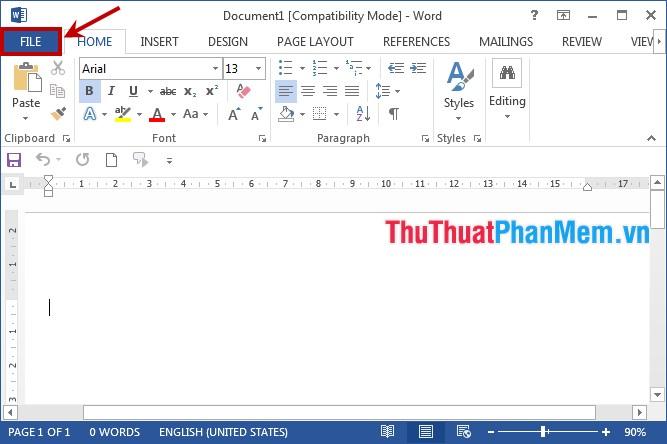The width and height of the screenshot is (667, 444).
Task: Click ENGLISH (UNITED STATES) language button
Action: [x=223, y=432]
